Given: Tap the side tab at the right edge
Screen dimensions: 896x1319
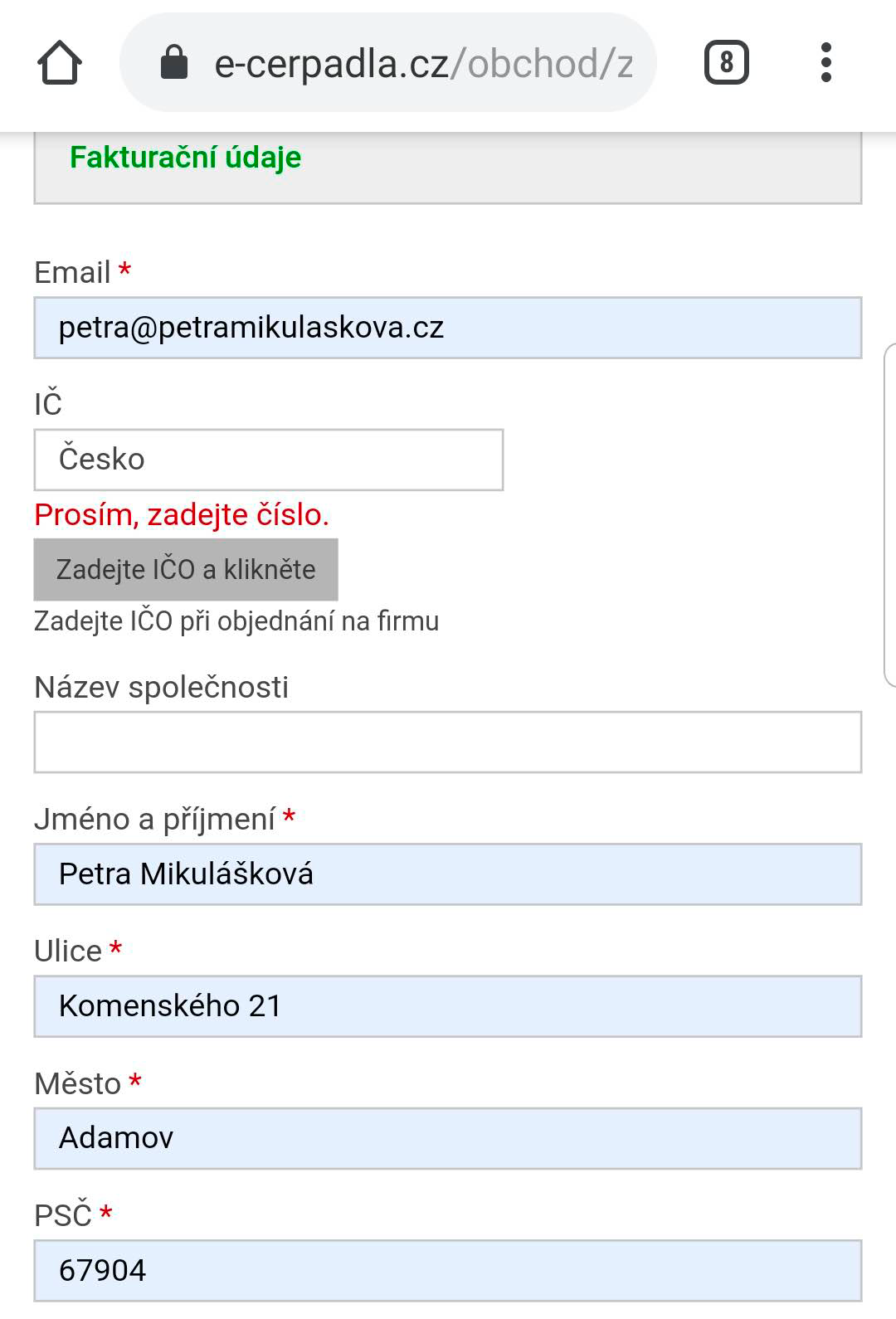Looking at the screenshot, I should point(890,515).
